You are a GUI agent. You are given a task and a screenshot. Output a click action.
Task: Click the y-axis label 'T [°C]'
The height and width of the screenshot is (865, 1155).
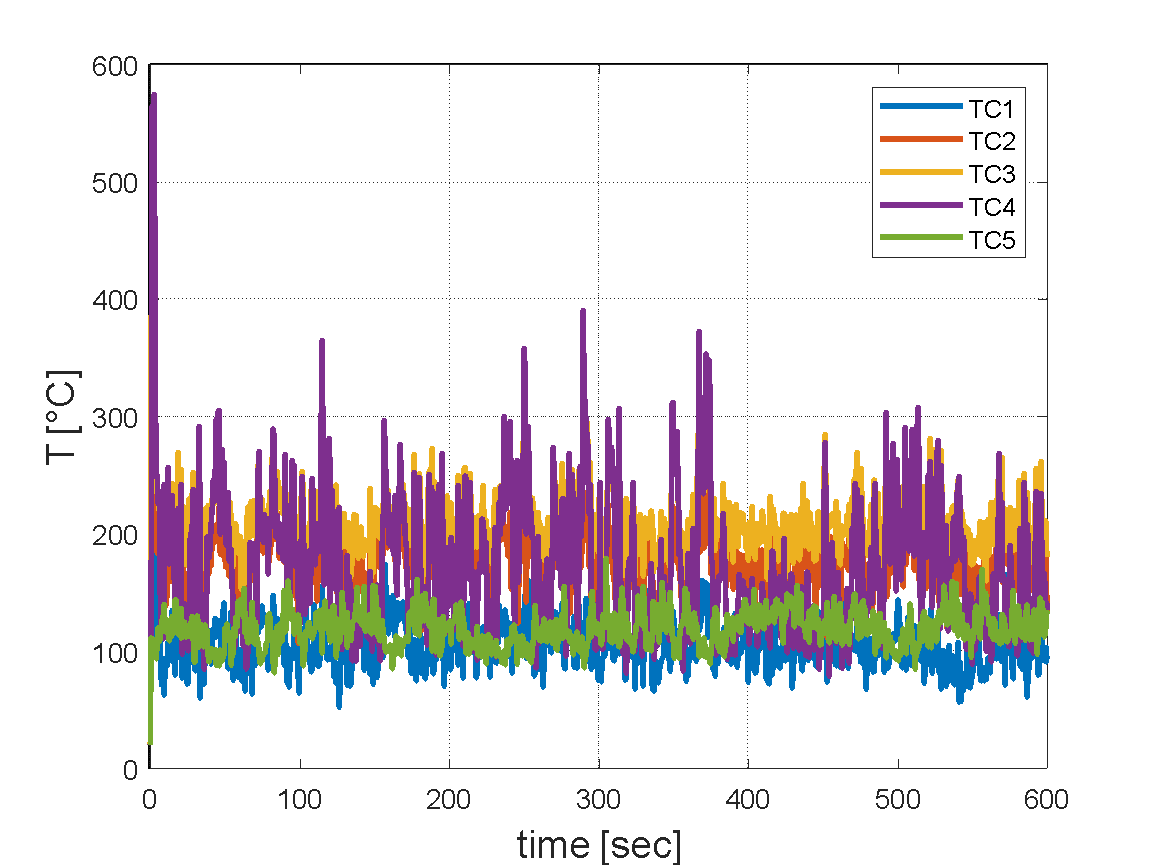pyautogui.click(x=62, y=416)
